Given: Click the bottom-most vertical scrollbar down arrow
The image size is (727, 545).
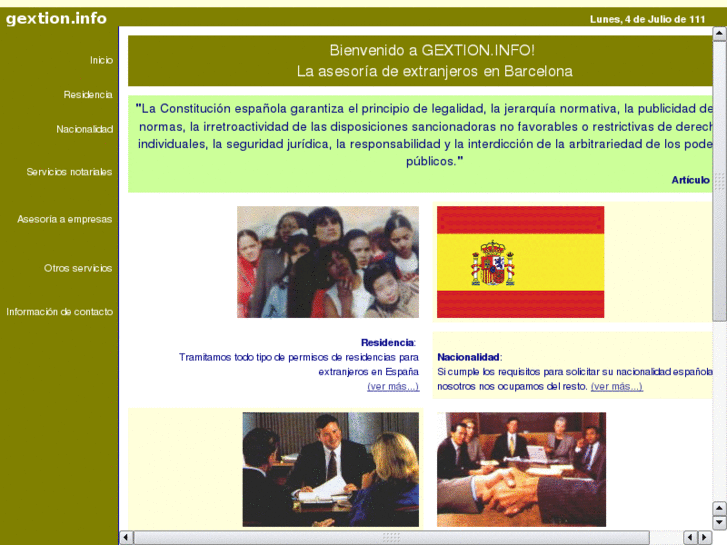Looking at the screenshot, I should 719,523.
